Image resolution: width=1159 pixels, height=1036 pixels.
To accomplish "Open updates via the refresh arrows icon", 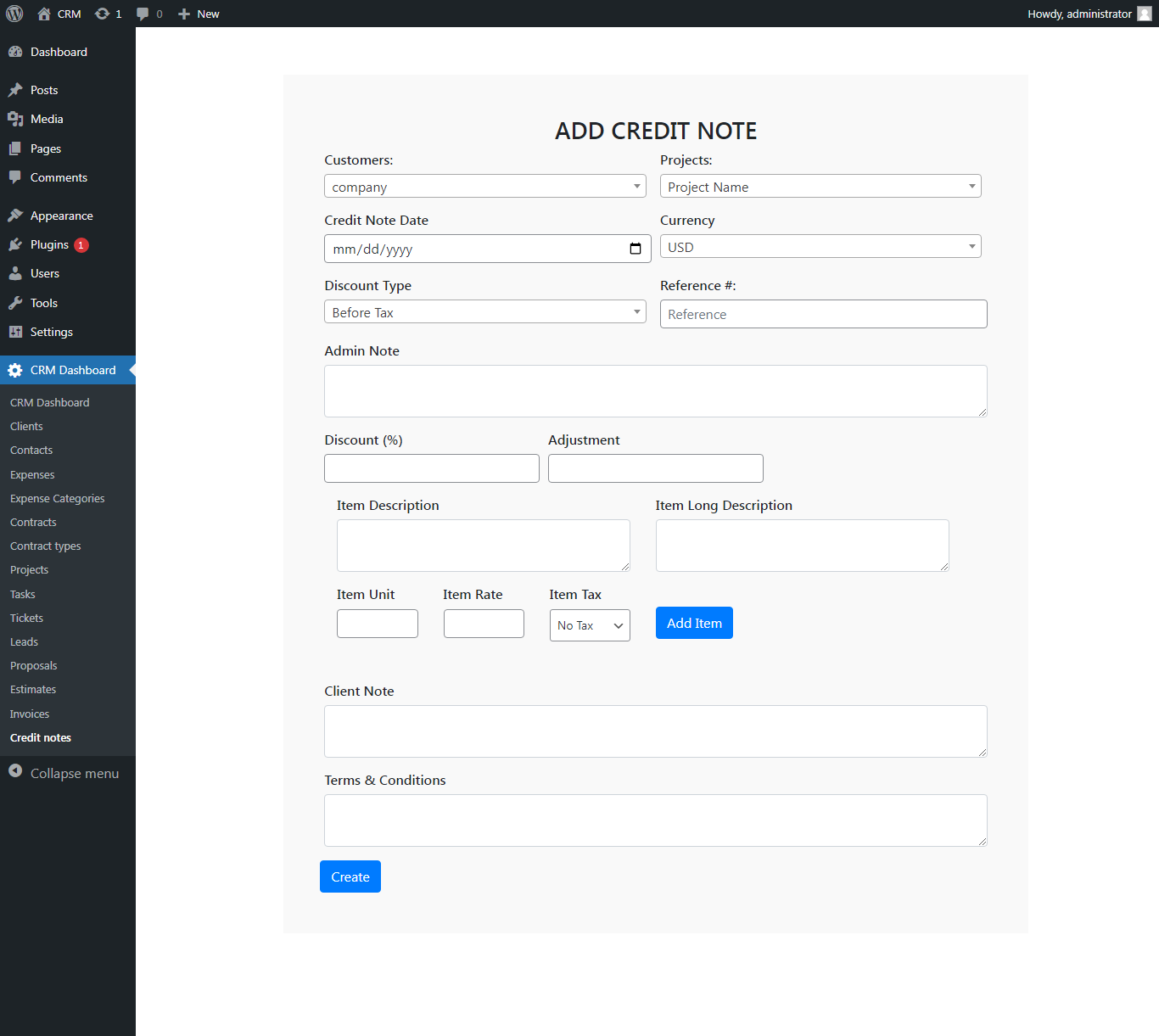I will pyautogui.click(x=102, y=14).
